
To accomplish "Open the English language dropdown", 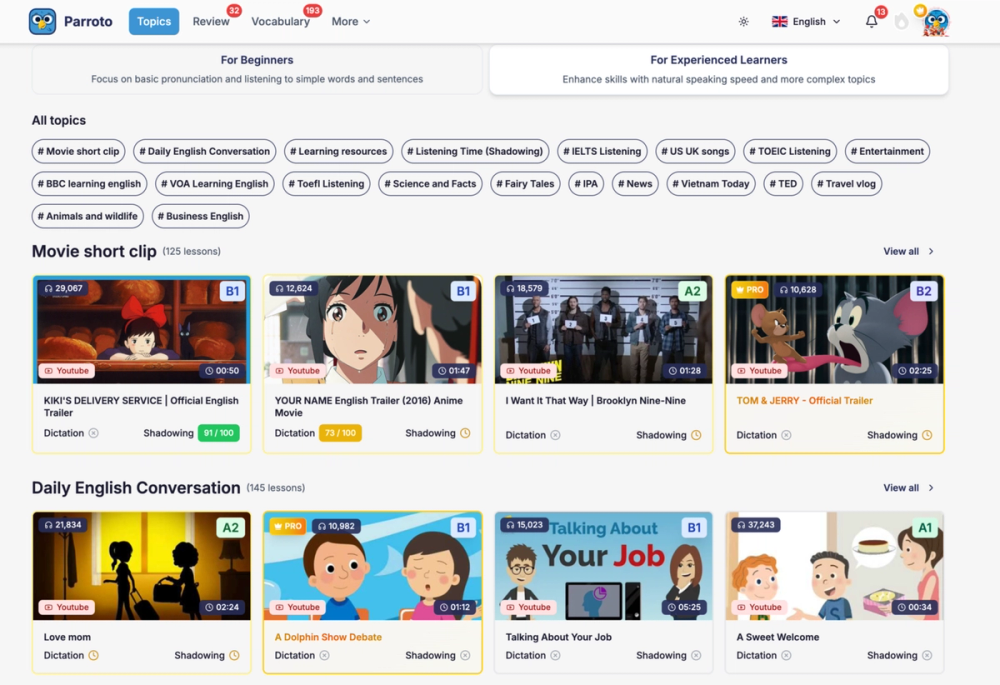I will point(805,20).
